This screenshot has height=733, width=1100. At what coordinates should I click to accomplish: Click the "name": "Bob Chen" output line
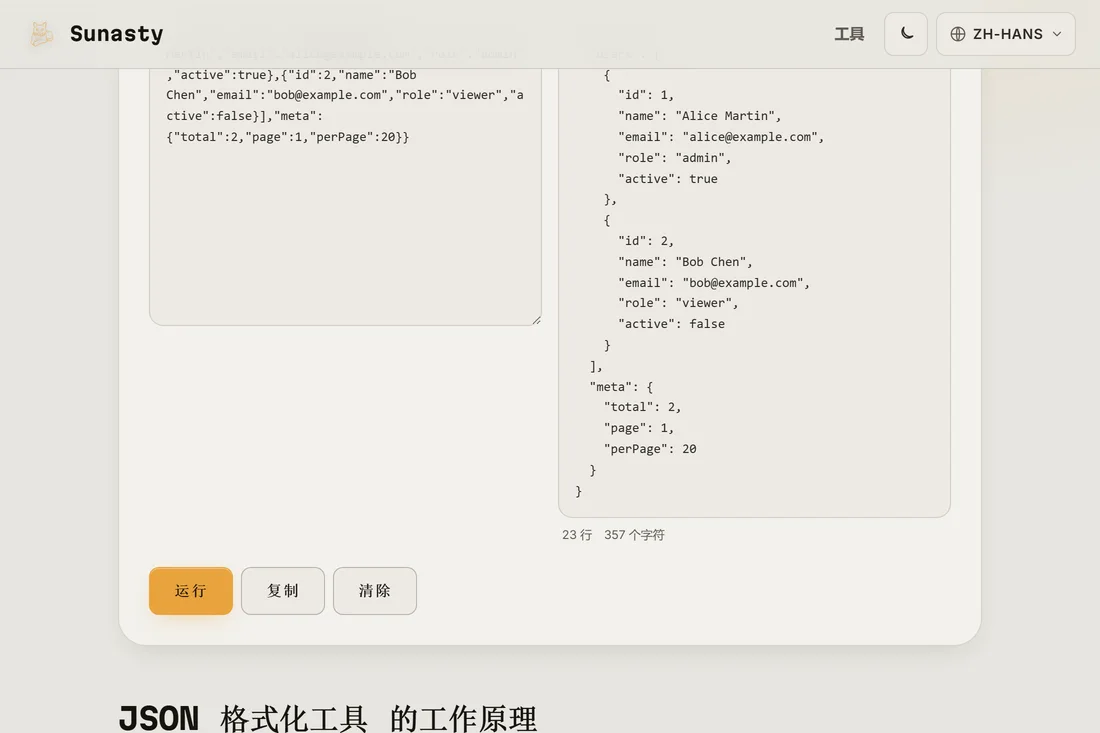click(685, 262)
